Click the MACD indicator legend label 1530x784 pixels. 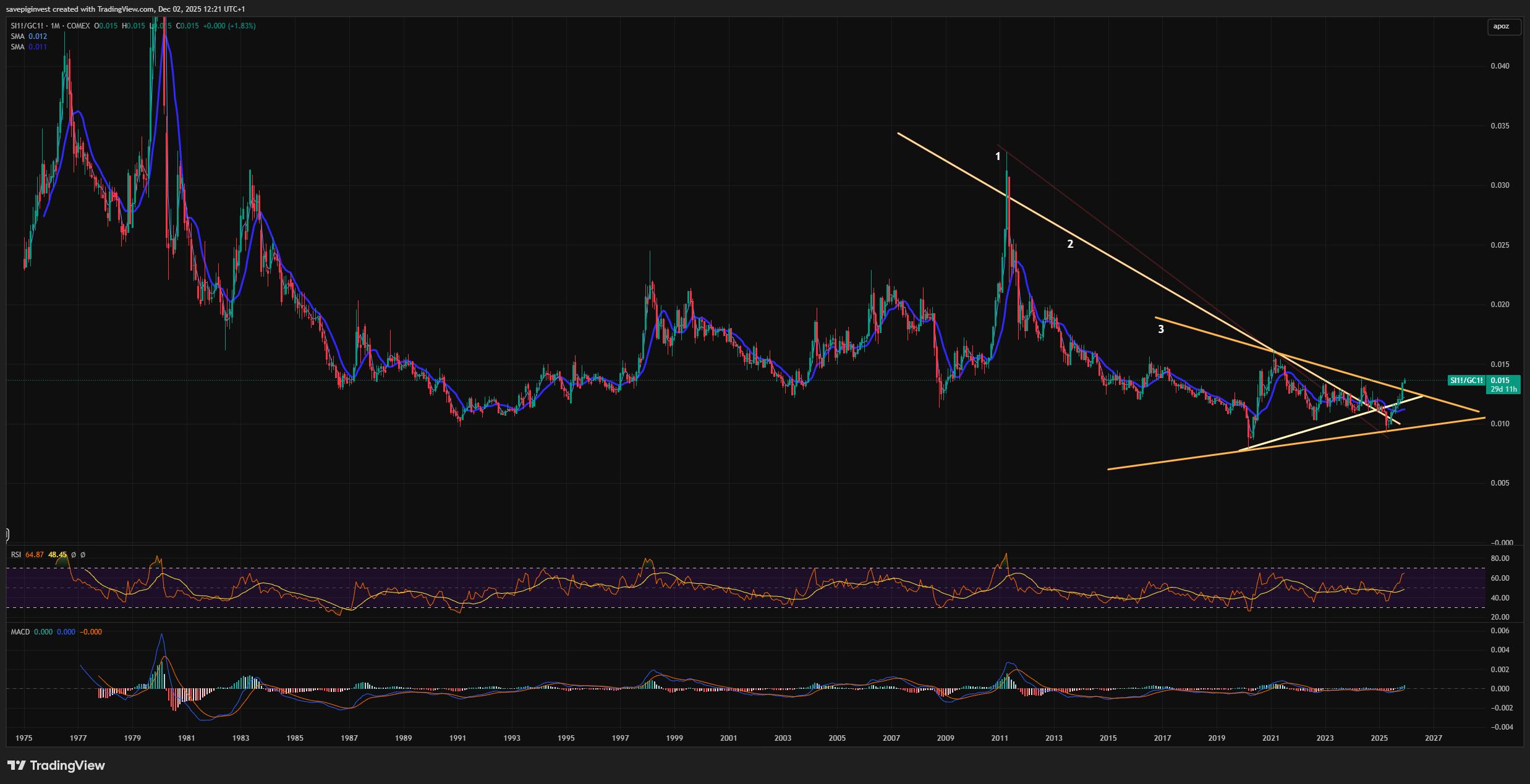20,632
